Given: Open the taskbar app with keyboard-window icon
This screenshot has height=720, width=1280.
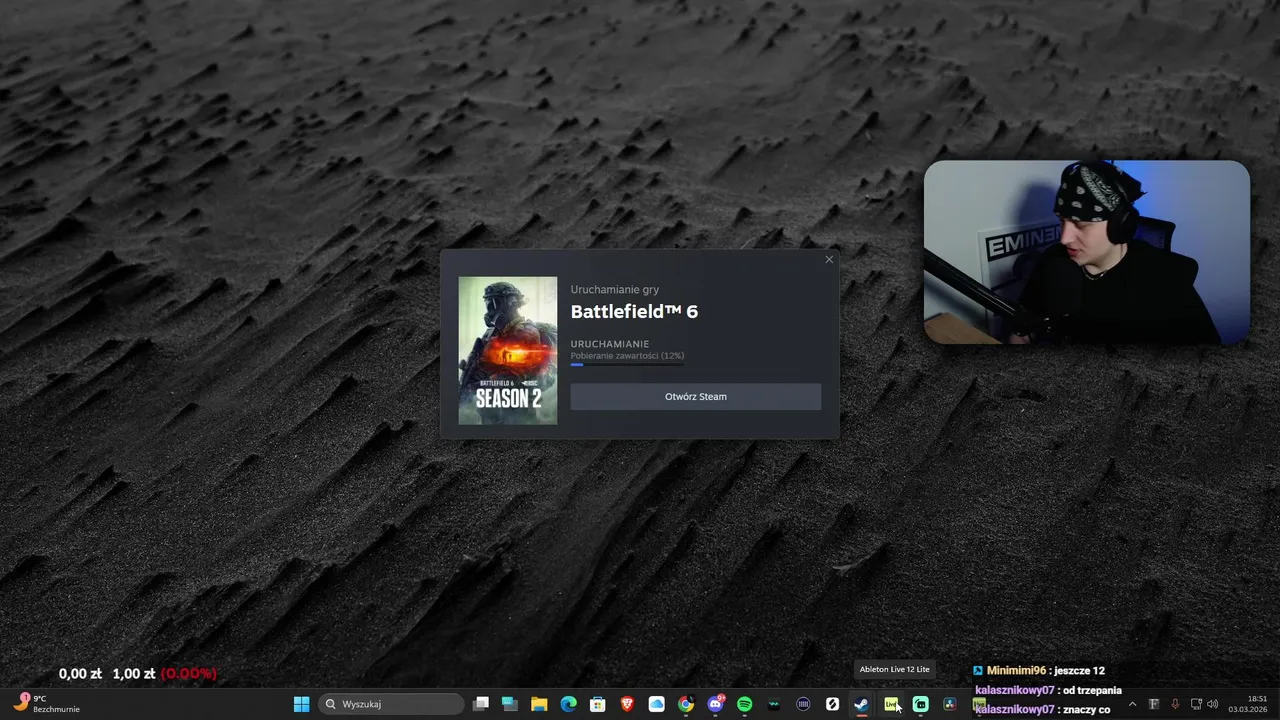Looking at the screenshot, I should 510,704.
